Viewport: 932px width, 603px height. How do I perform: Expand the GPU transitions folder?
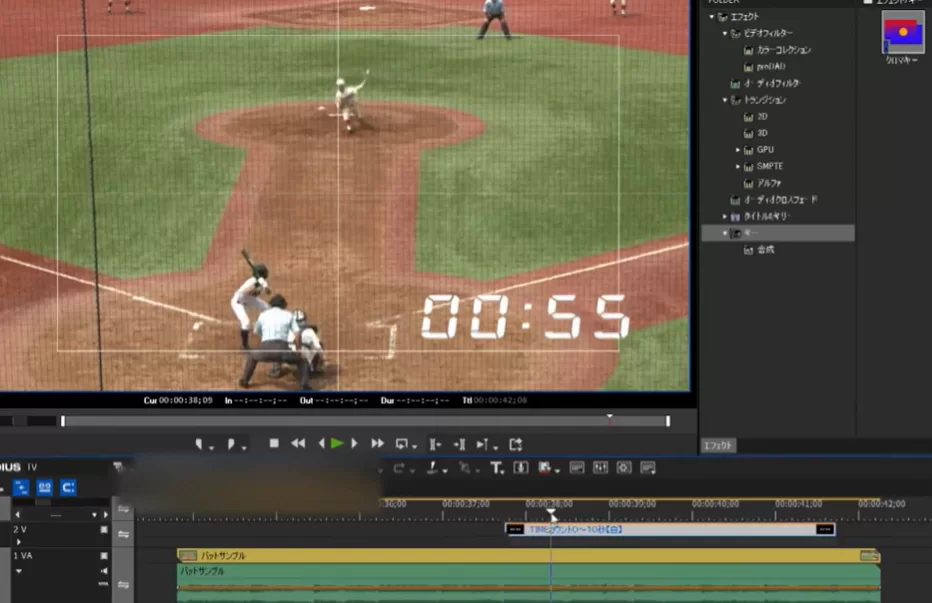(738, 150)
